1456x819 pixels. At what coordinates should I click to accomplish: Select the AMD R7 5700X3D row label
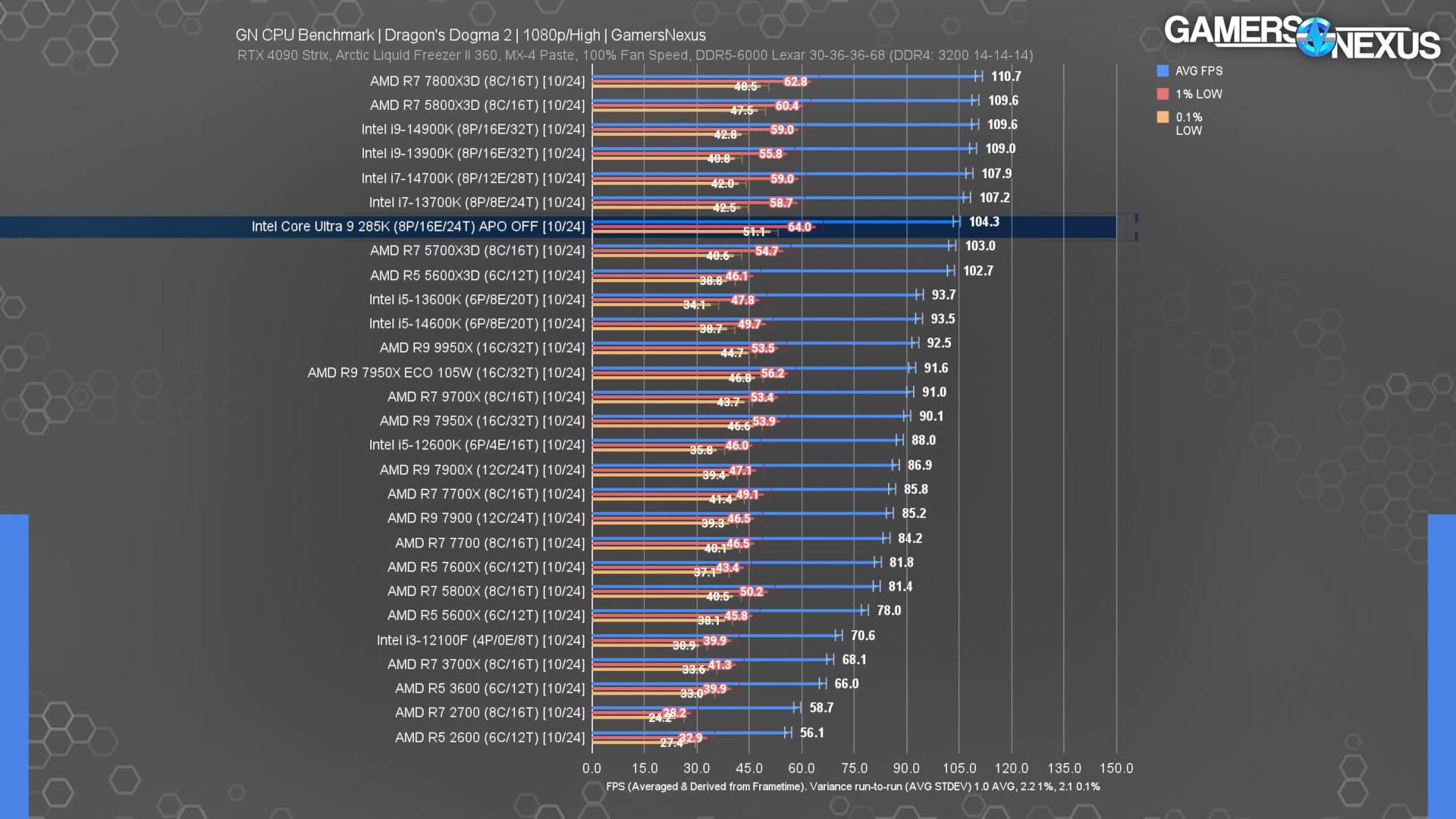[x=477, y=250]
